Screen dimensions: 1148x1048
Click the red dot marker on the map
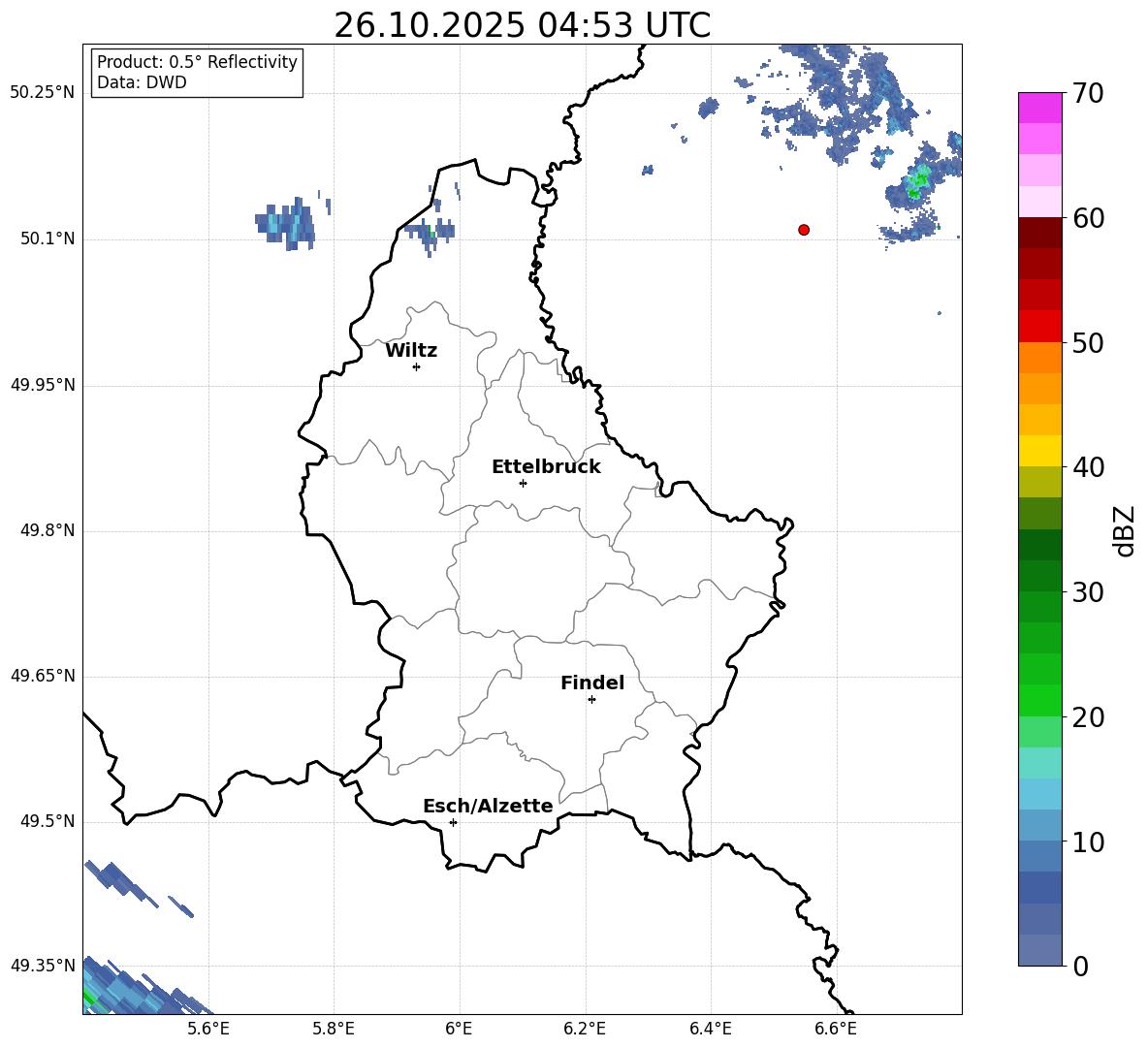(x=804, y=230)
